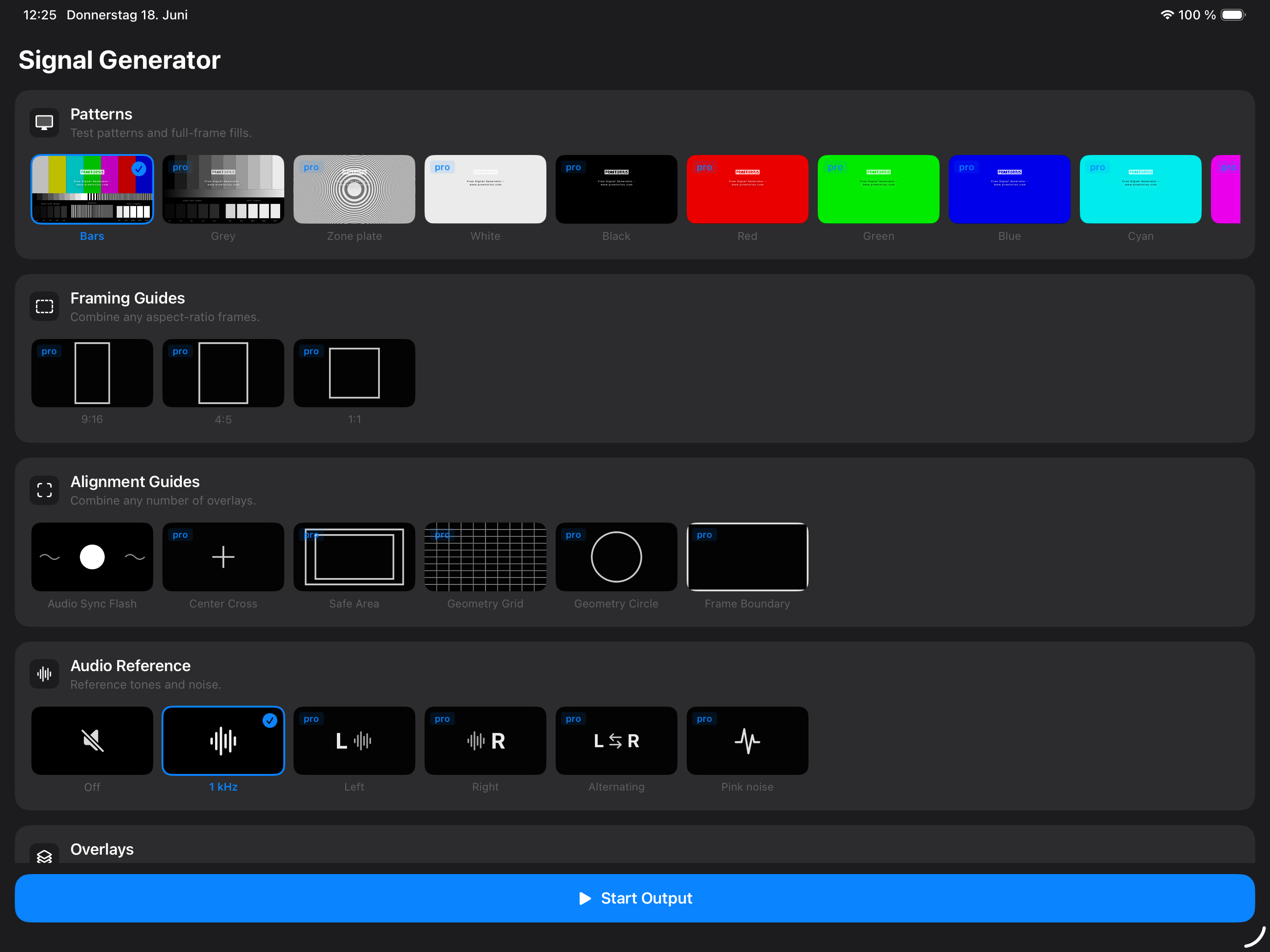Choose the Zone plate pattern
Image resolution: width=1270 pixels, height=952 pixels.
[x=354, y=189]
